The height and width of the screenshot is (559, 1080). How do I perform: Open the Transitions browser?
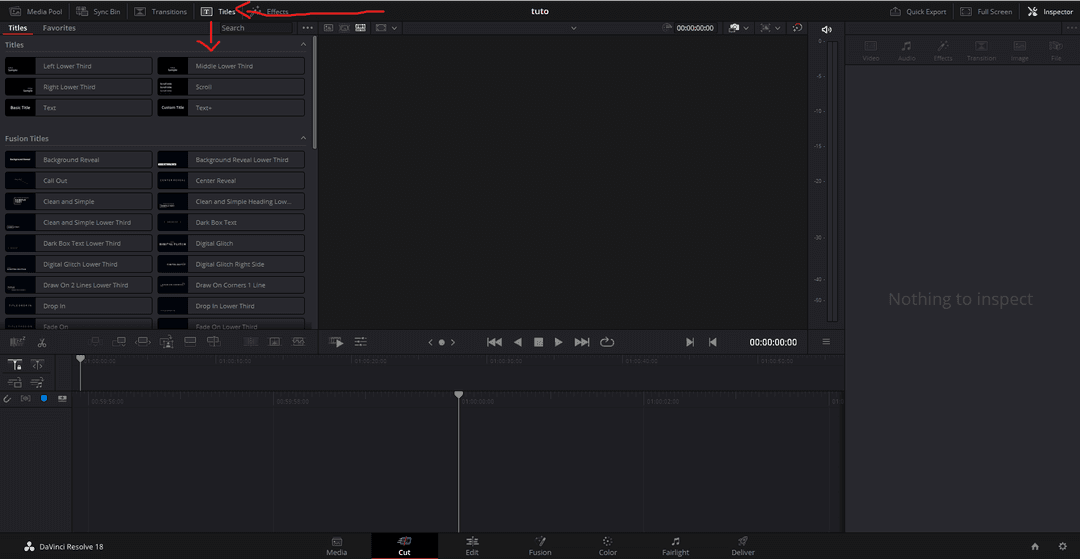click(x=160, y=12)
